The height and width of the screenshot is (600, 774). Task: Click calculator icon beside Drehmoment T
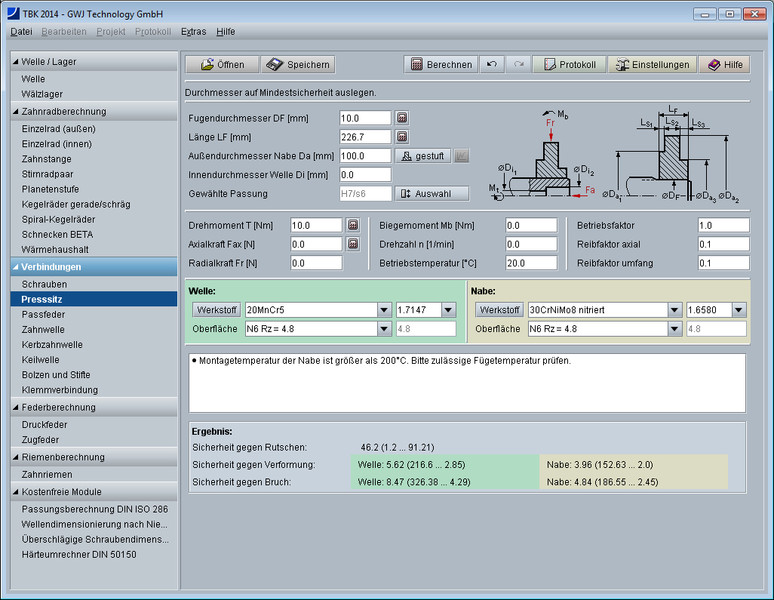point(353,225)
